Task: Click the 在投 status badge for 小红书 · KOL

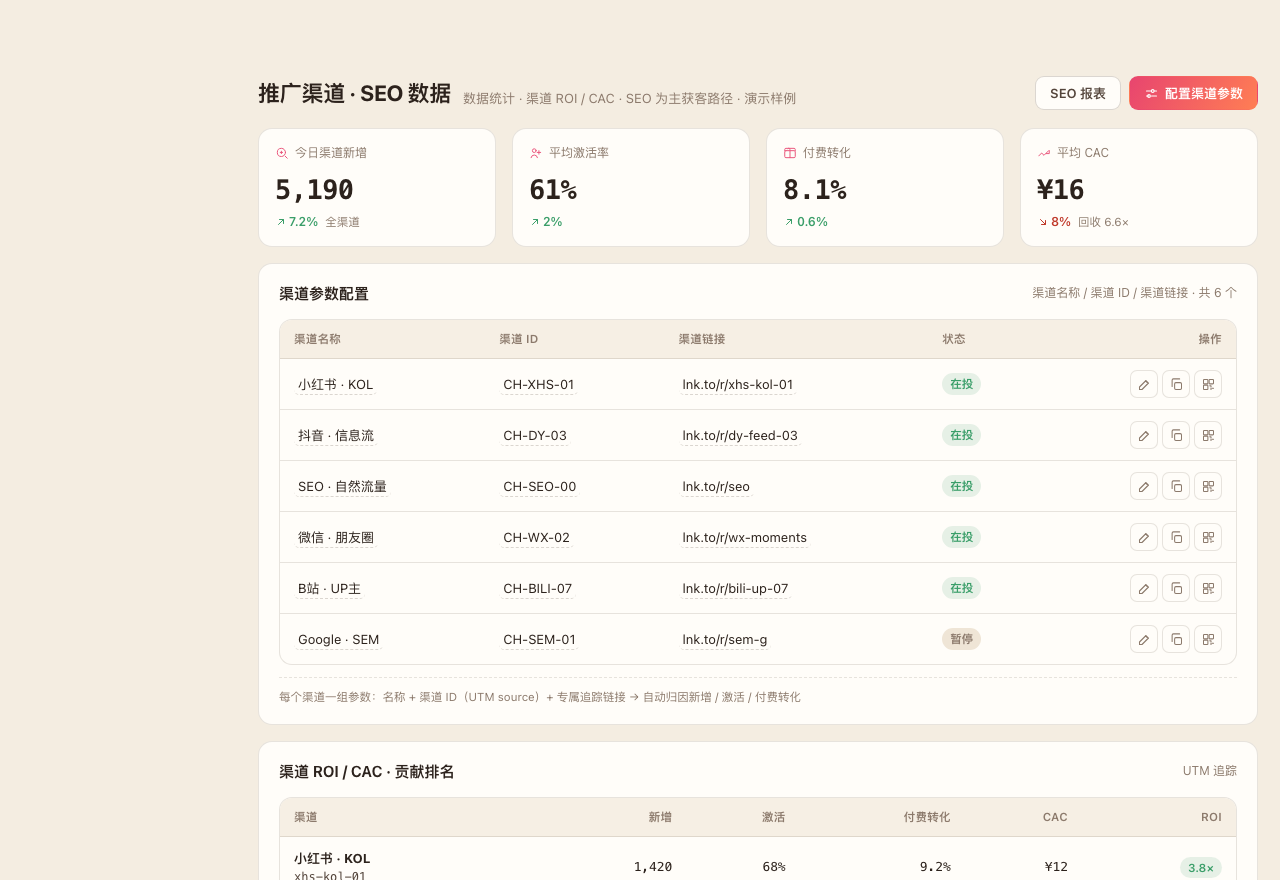Action: pos(961,384)
